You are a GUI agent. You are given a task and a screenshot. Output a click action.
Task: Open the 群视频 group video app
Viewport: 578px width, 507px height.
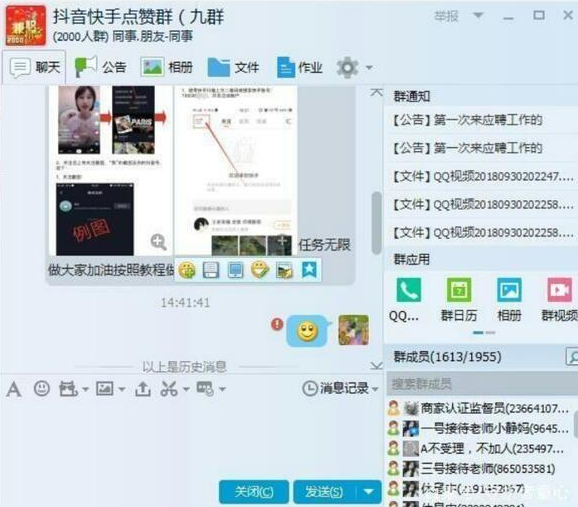tap(560, 290)
